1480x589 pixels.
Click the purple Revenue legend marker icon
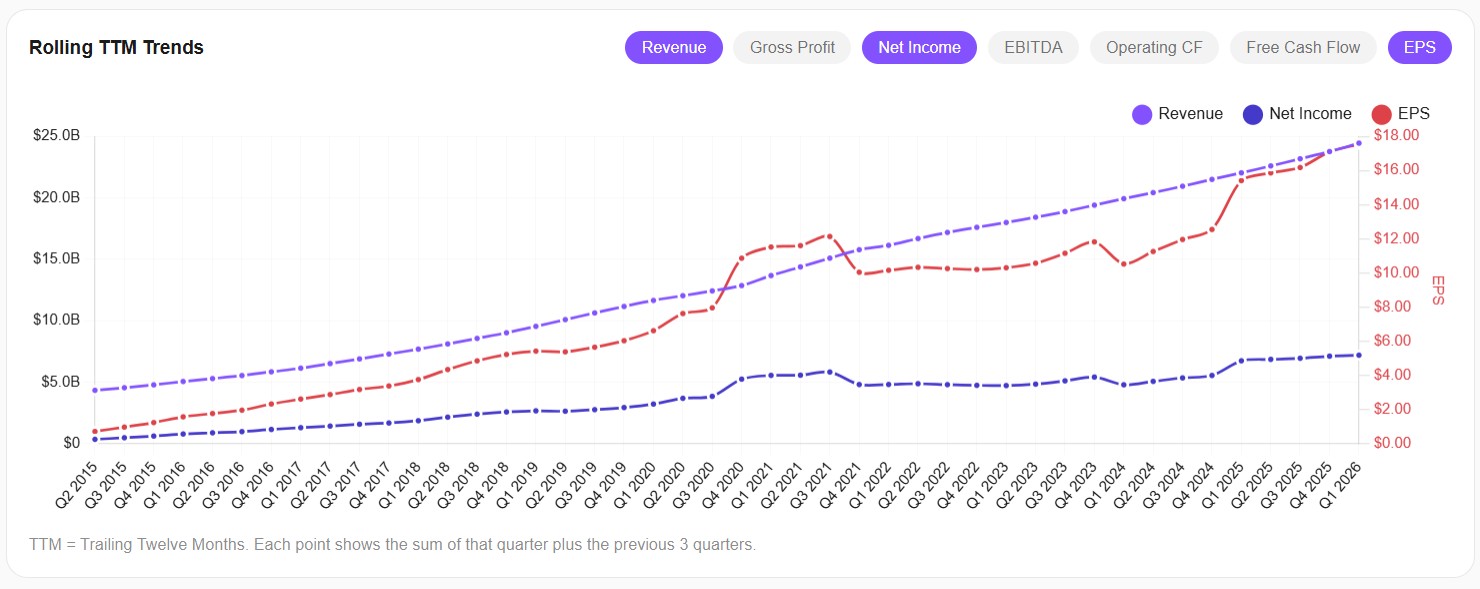[x=1141, y=113]
